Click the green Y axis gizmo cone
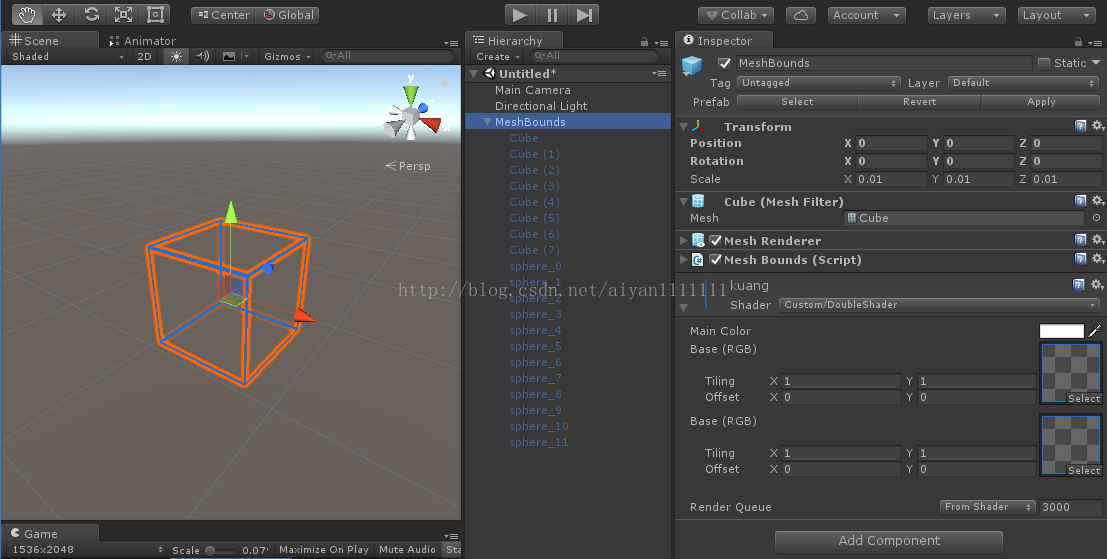Image resolution: width=1107 pixels, height=559 pixels. pyautogui.click(x=411, y=95)
